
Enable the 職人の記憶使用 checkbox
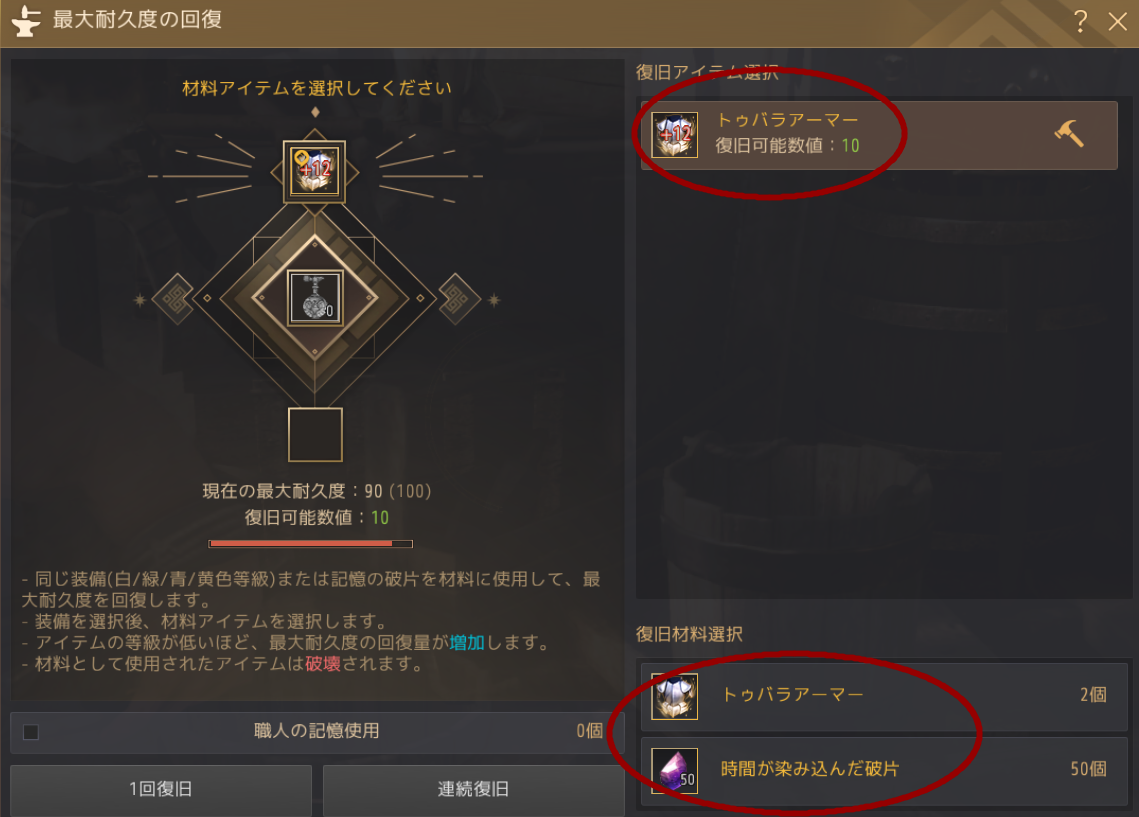31,731
